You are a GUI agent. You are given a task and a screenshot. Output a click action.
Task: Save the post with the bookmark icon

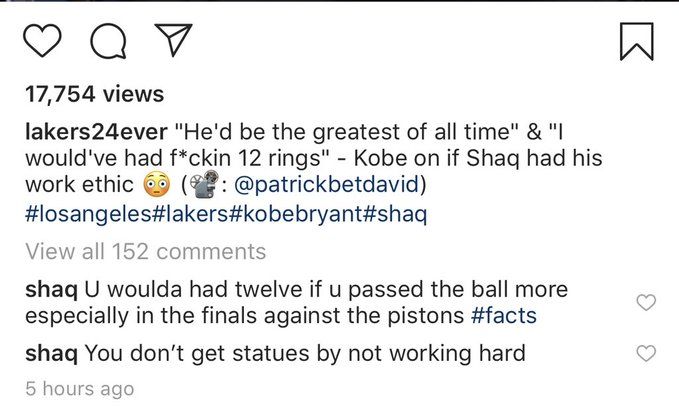pyautogui.click(x=636, y=40)
